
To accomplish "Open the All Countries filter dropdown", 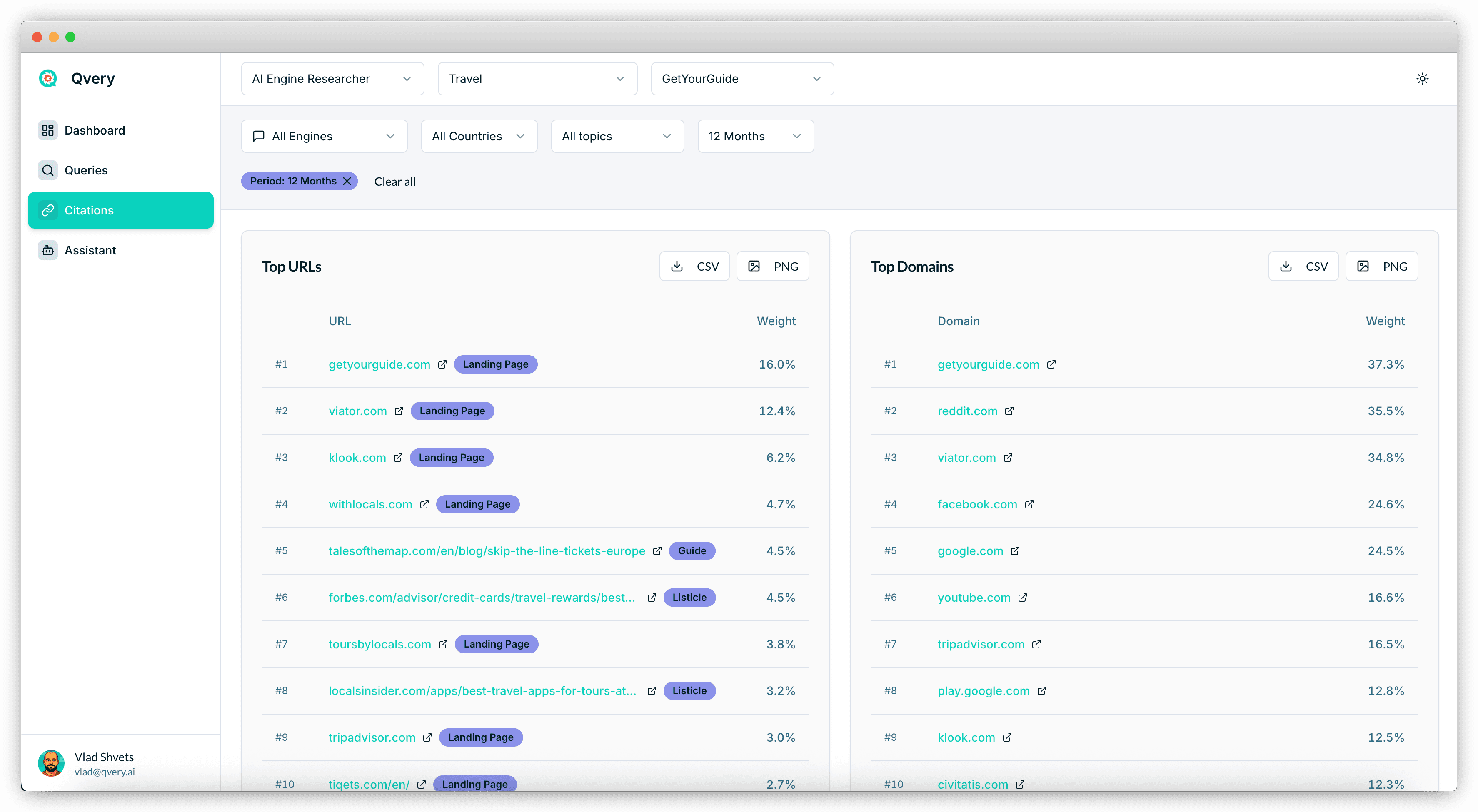I will tap(479, 136).
